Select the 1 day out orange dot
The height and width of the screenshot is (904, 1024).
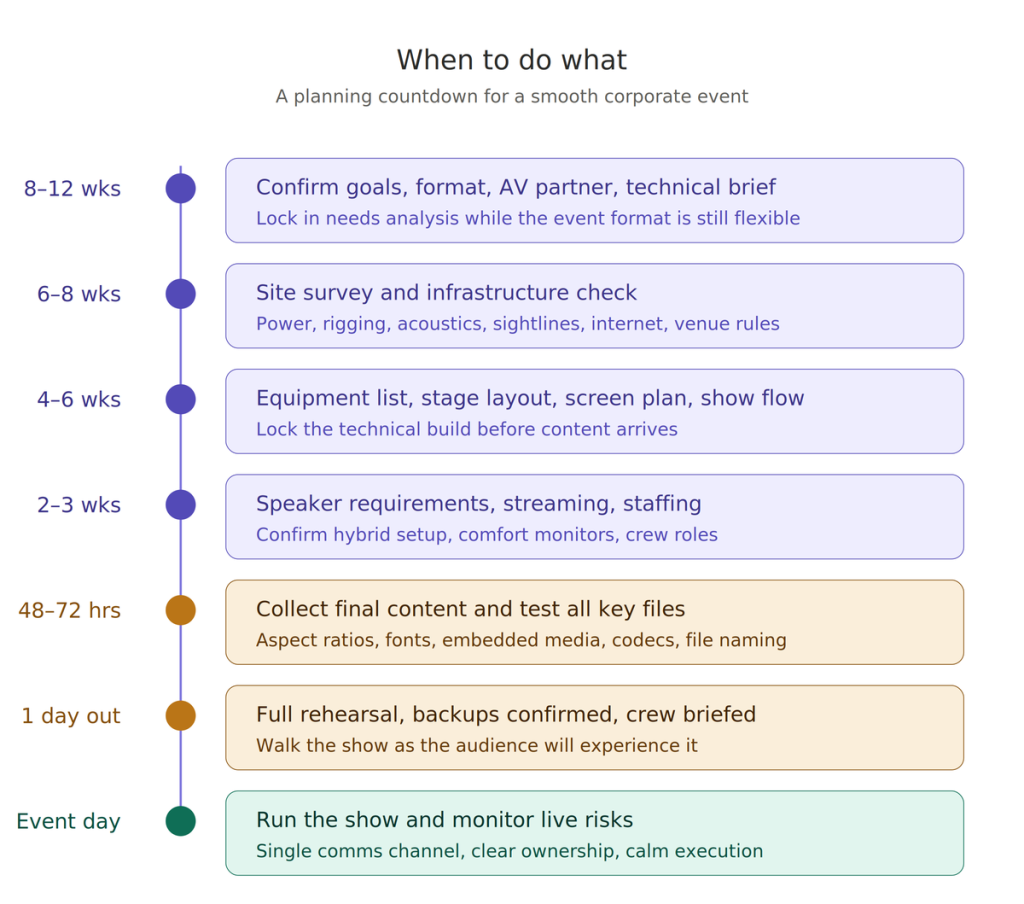tap(180, 716)
